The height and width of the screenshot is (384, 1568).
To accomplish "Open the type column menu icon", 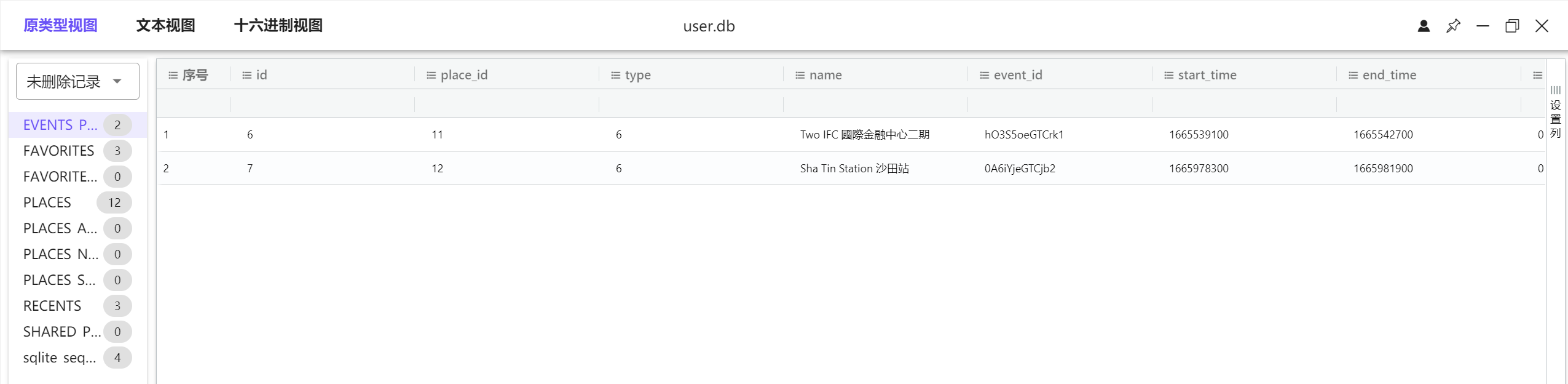I will [615, 75].
